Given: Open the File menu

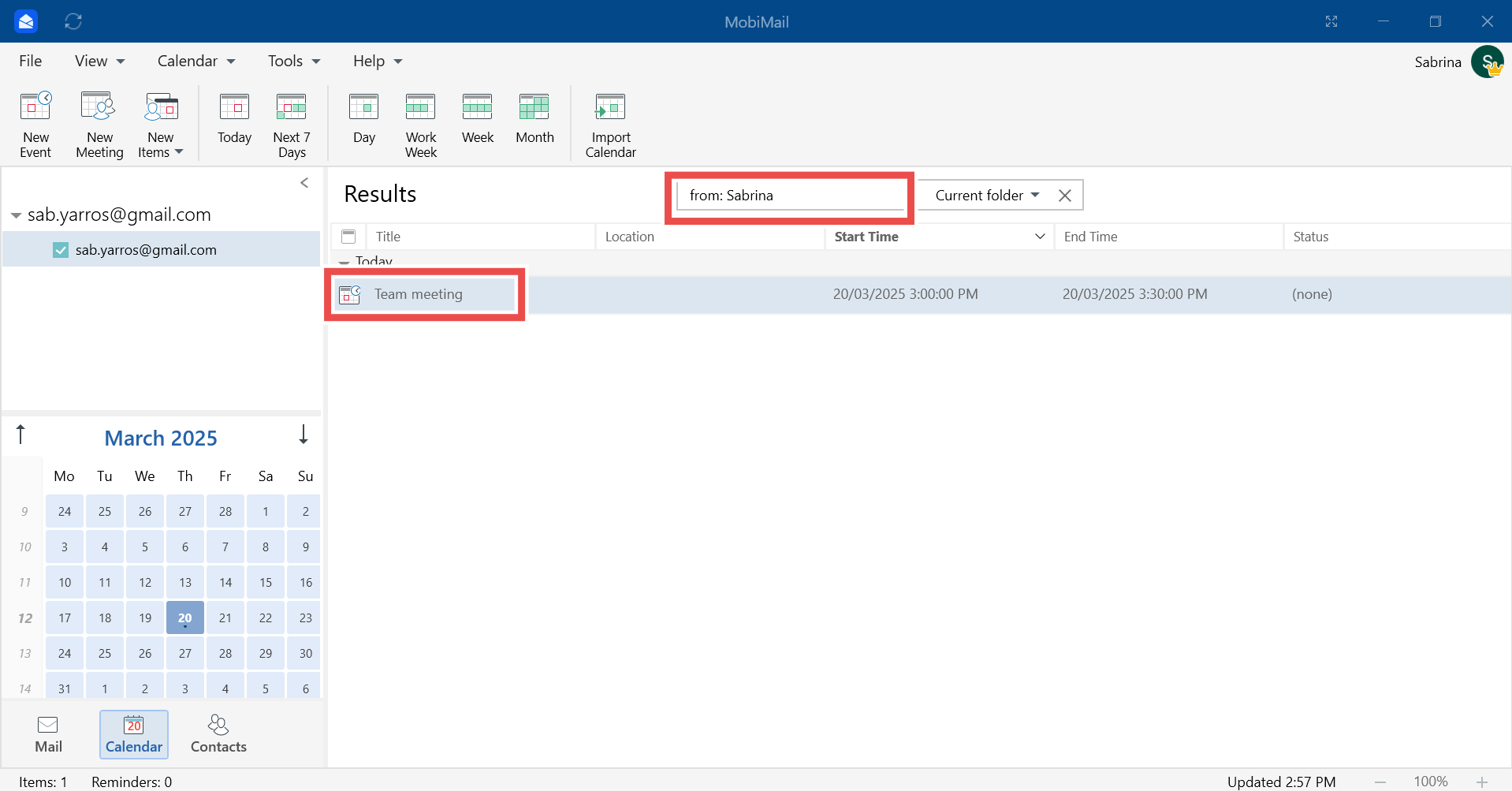Looking at the screenshot, I should 31,62.
